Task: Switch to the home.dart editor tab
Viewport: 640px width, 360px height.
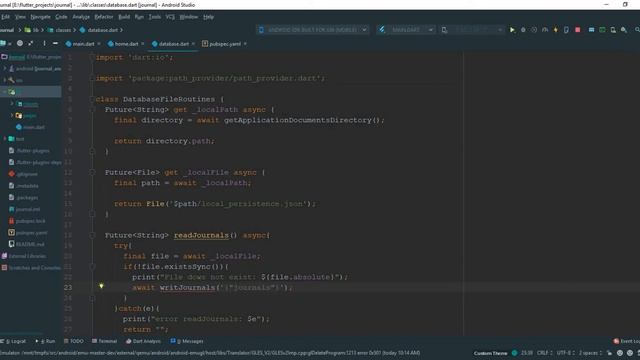Action: (126, 44)
